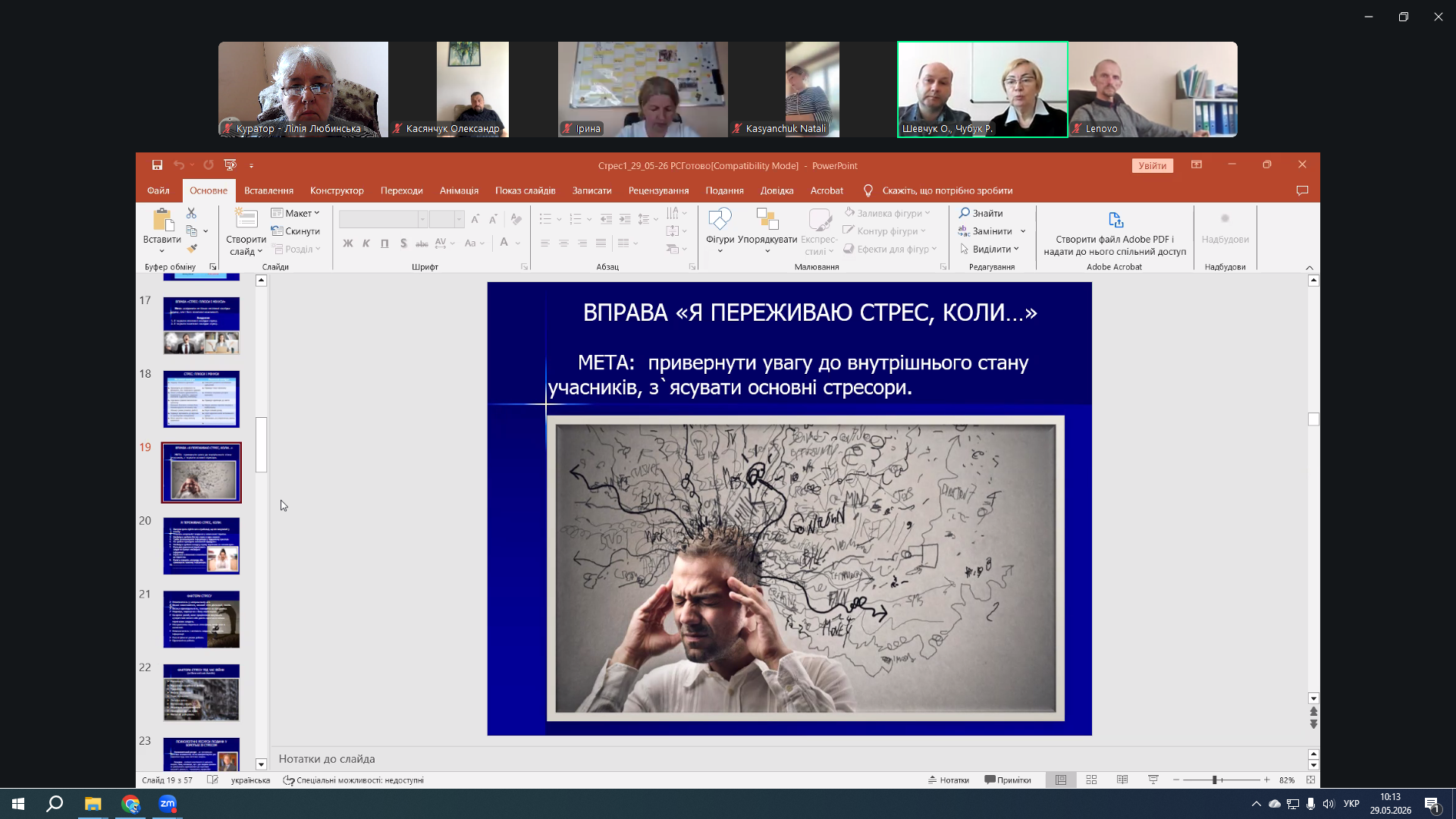Screen dimensions: 1456x819
Task: Expand the Макет layout dropdown
Action: point(296,213)
